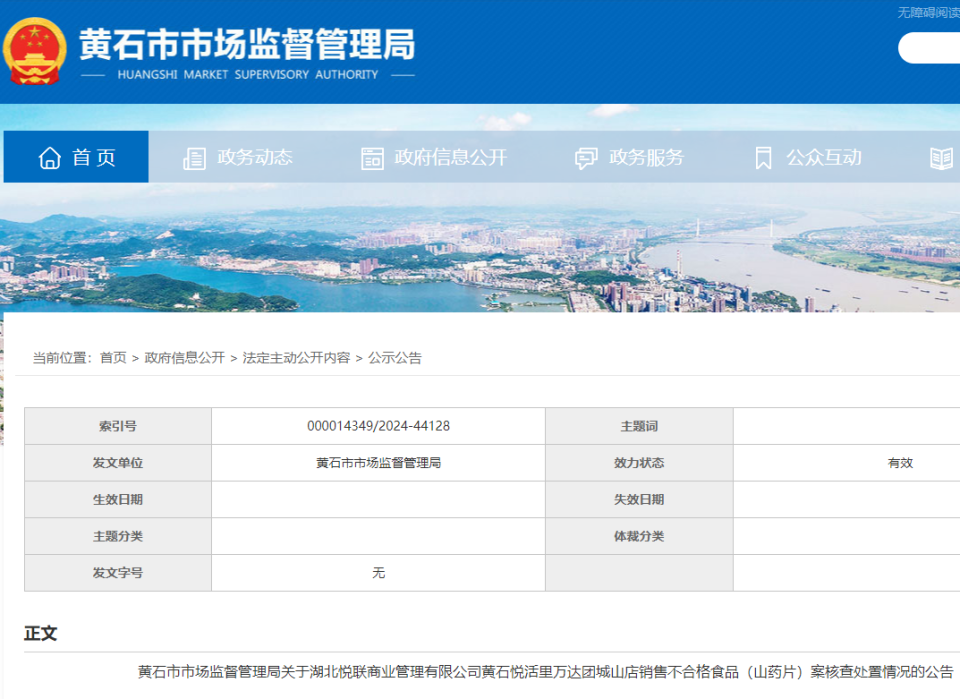Go to 政府信息公开 in the breadcrumb

pos(184,357)
